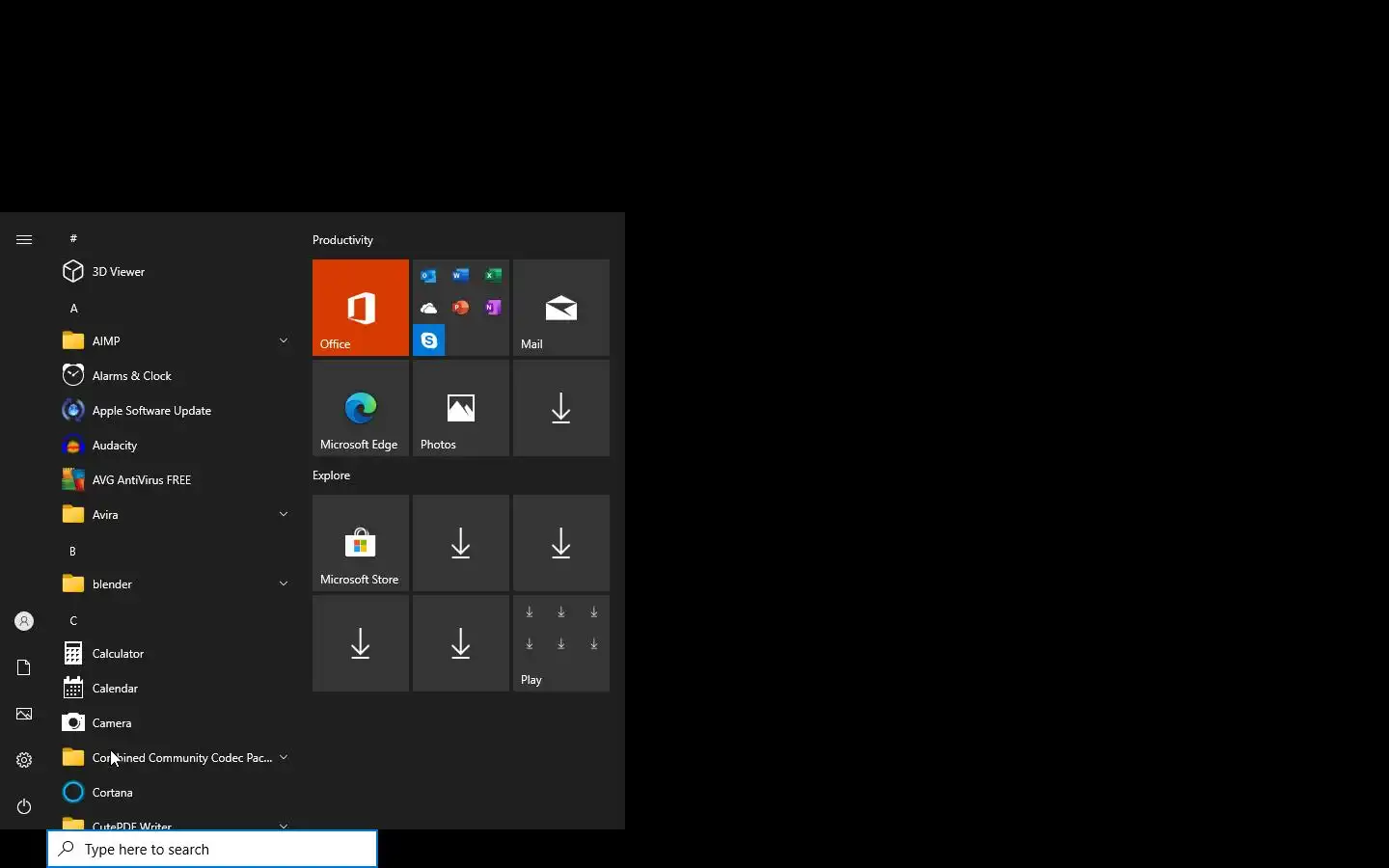1389x868 pixels.
Task: Click the A letter header
Action: tap(73, 309)
